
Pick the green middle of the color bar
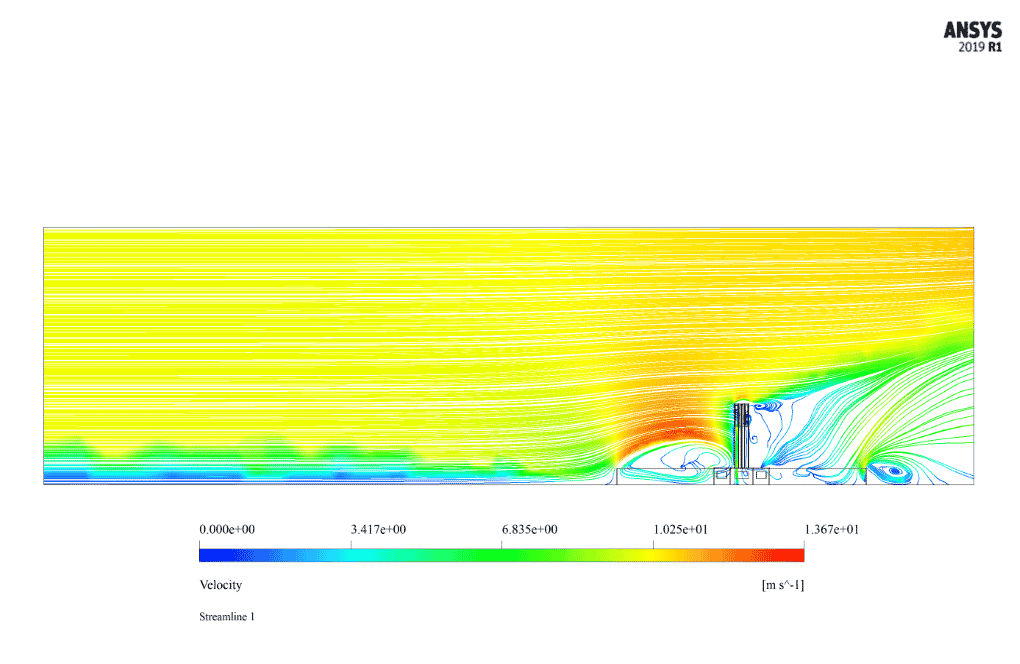pos(502,555)
